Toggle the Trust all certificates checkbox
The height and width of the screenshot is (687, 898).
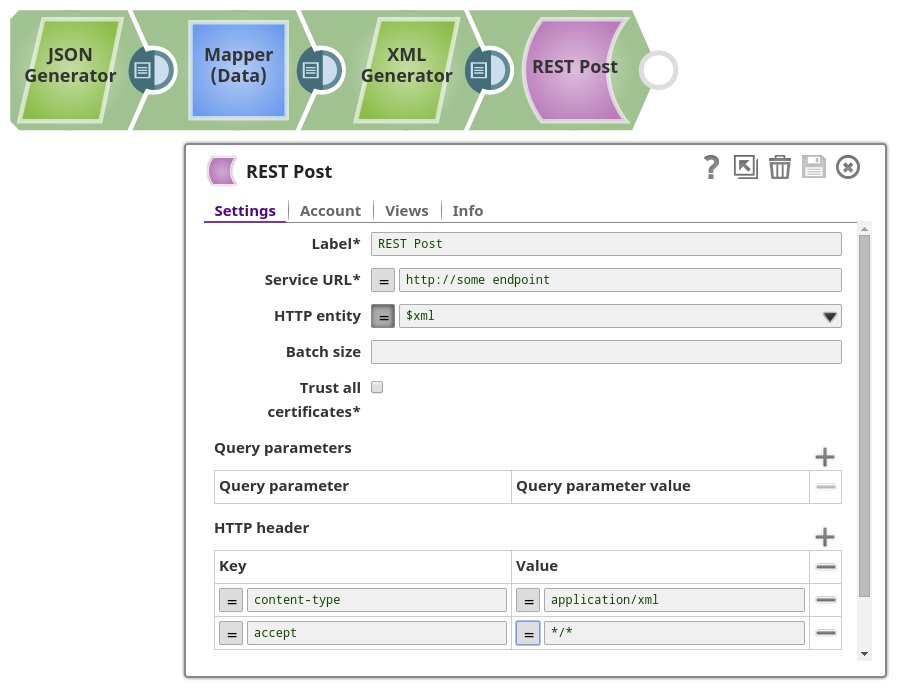click(377, 387)
